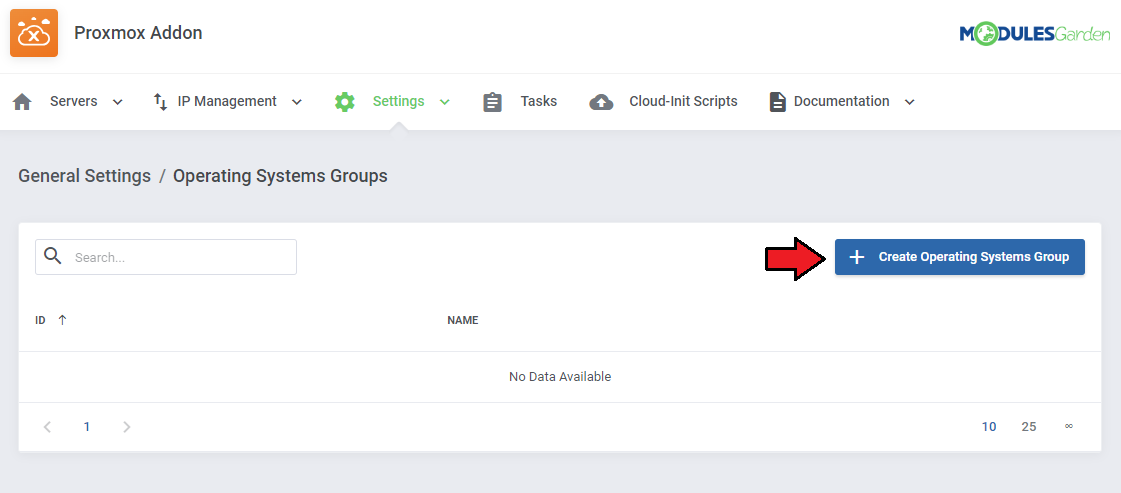This screenshot has width=1121, height=493.
Task: Focus the Search input field
Action: pos(180,257)
